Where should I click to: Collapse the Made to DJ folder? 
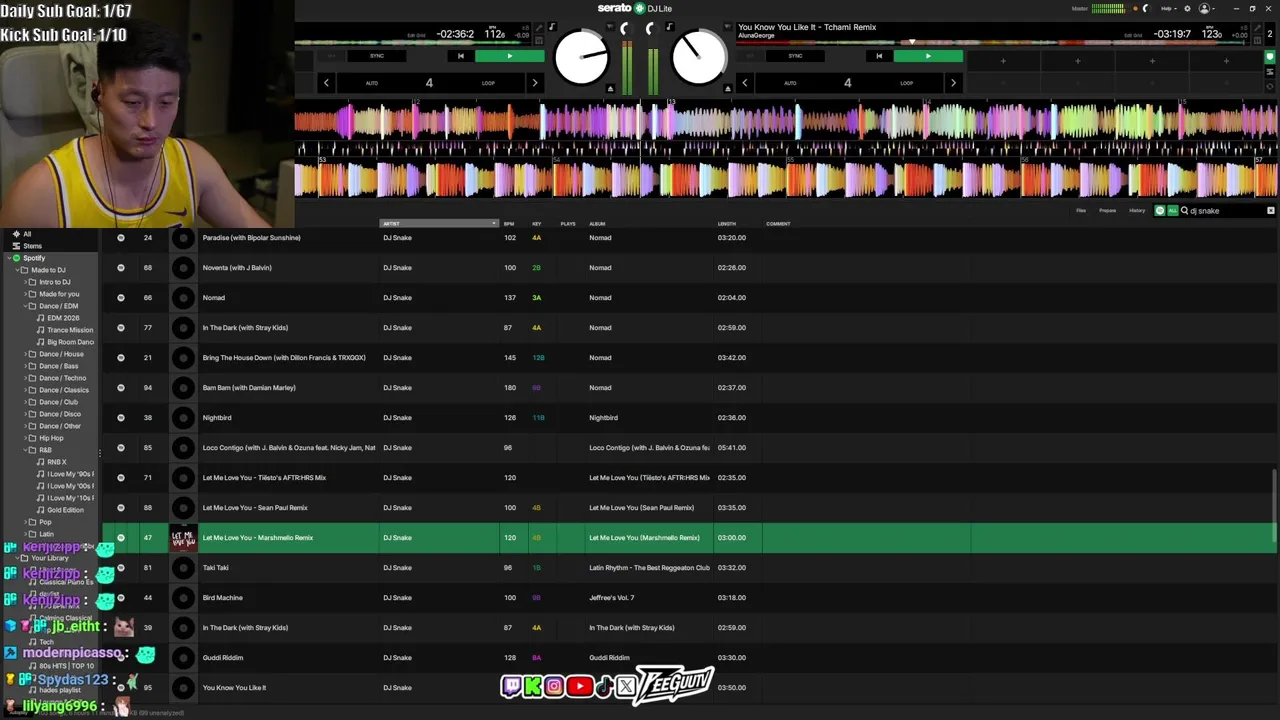pyautogui.click(x=15, y=270)
